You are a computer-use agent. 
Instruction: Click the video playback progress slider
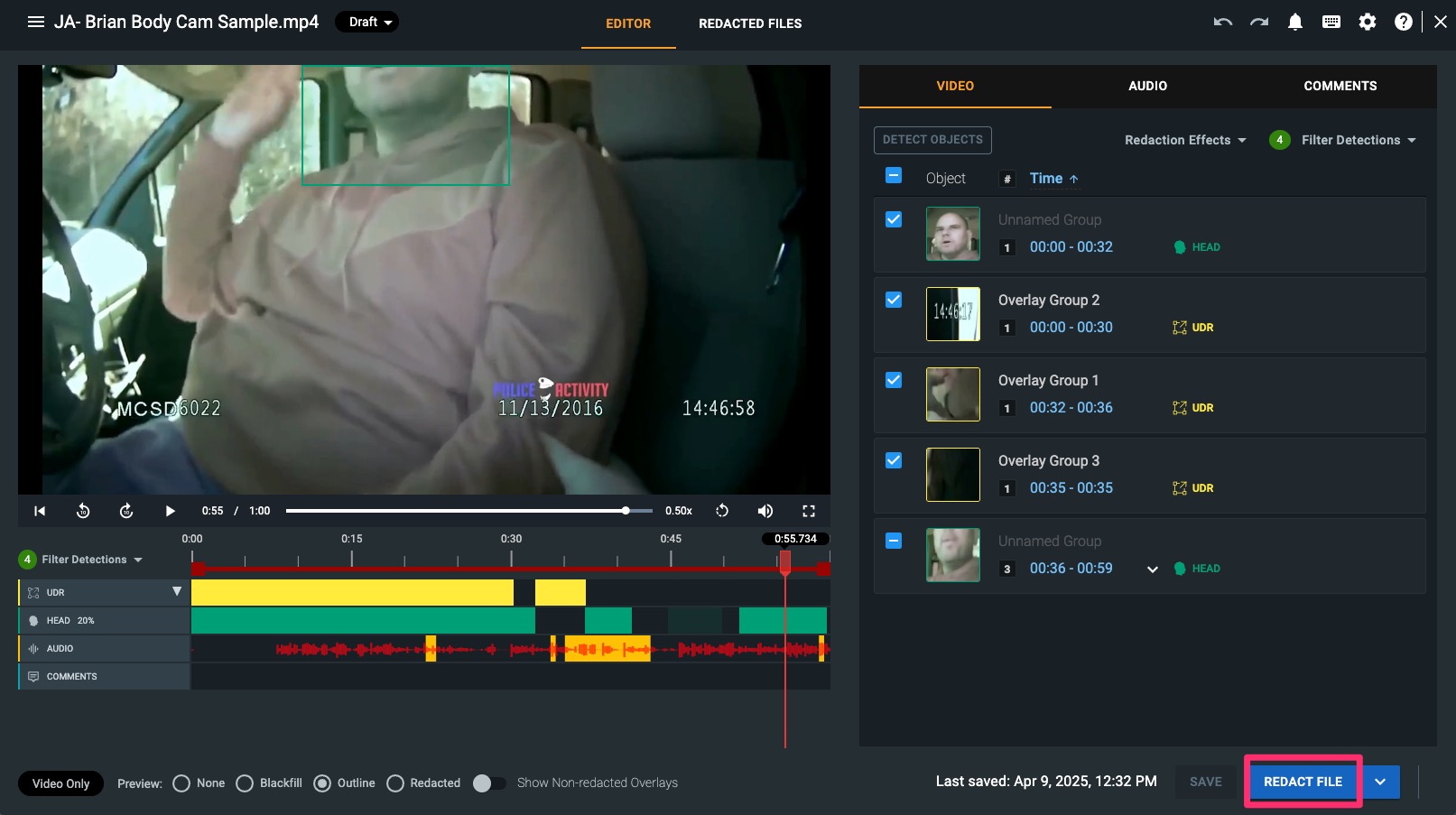468,511
